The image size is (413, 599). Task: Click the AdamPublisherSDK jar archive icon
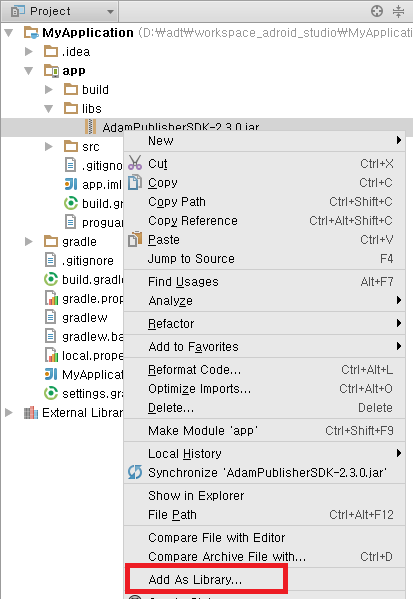91,127
